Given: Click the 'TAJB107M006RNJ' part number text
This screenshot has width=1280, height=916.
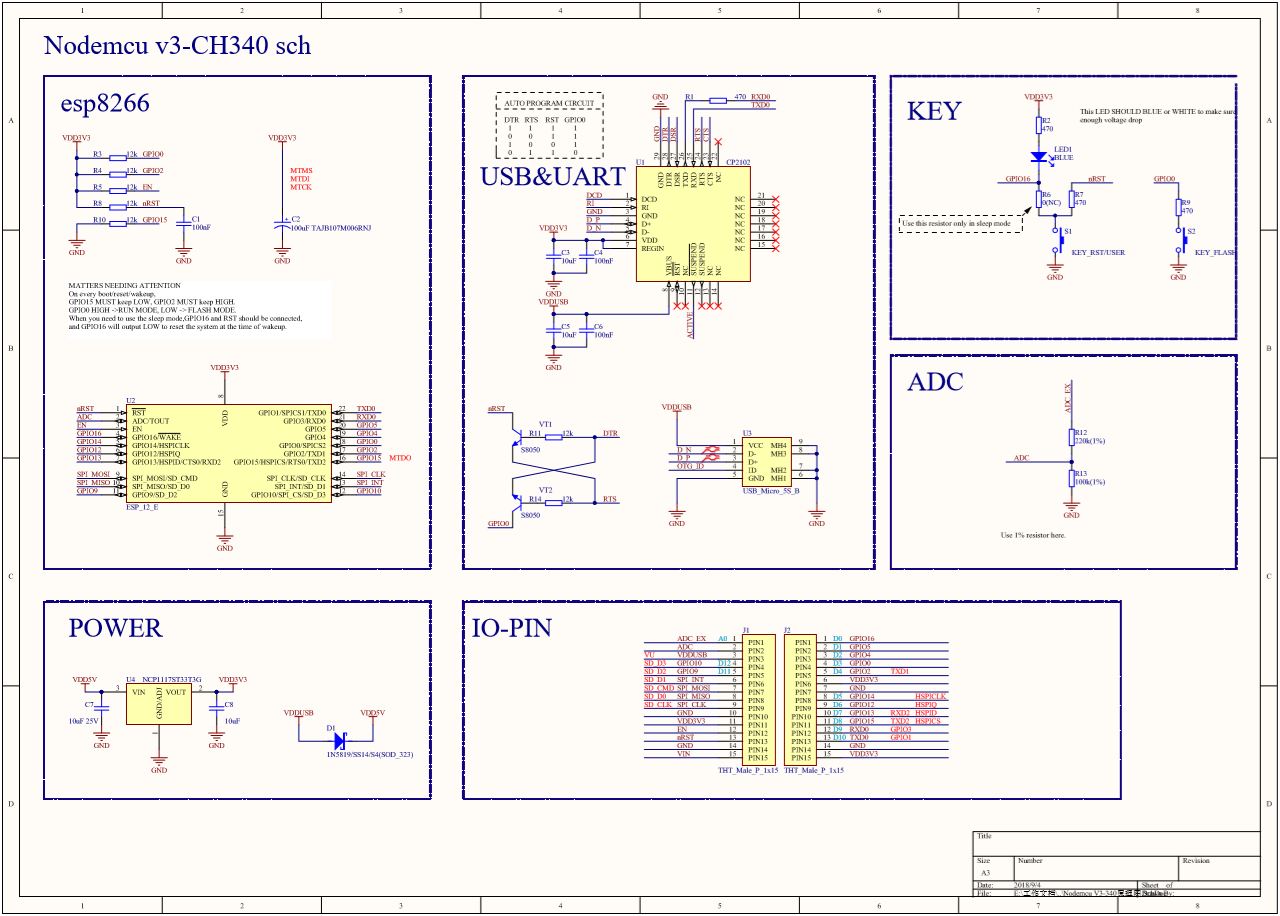Looking at the screenshot, I should pyautogui.click(x=343, y=228).
